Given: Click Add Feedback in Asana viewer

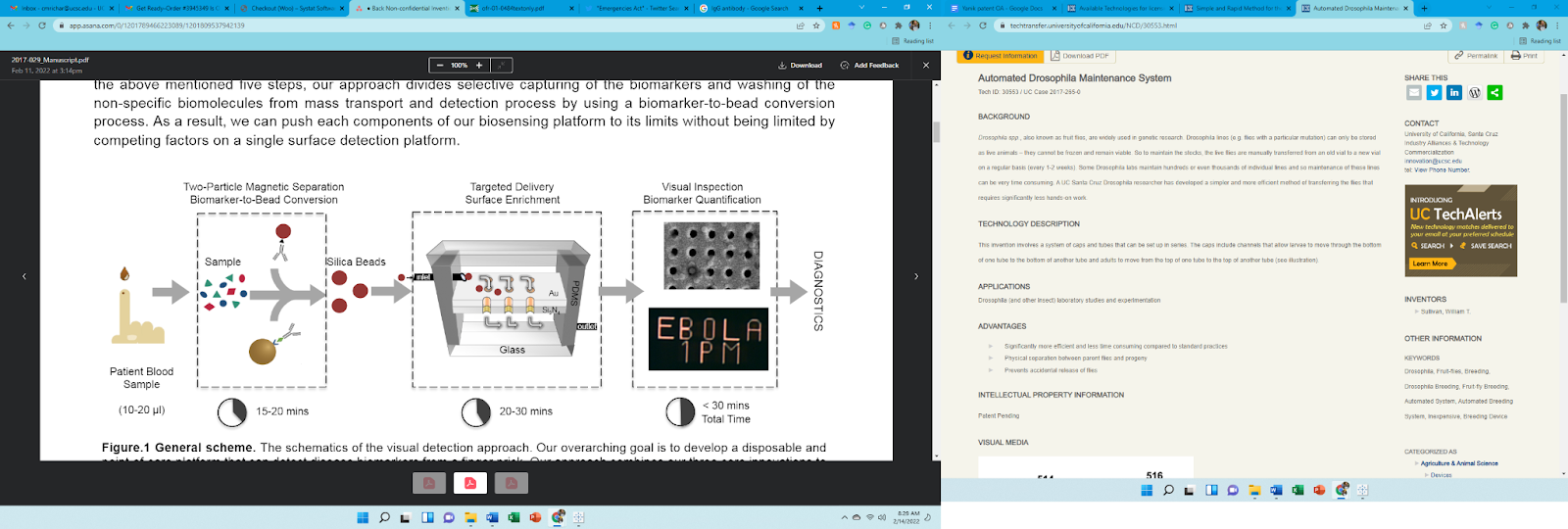Looking at the screenshot, I should (869, 65).
